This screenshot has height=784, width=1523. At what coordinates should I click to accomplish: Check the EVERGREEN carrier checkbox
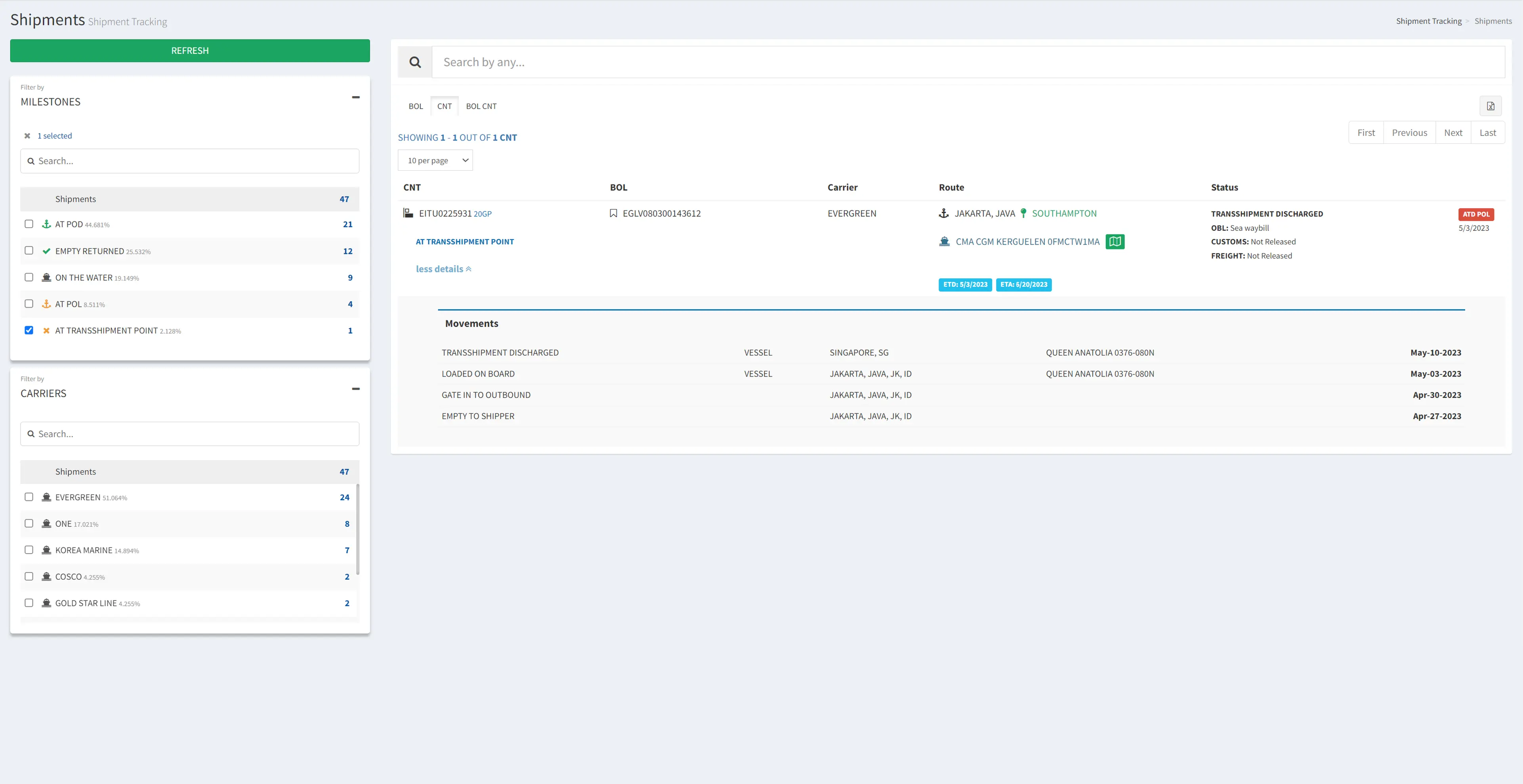coord(29,497)
